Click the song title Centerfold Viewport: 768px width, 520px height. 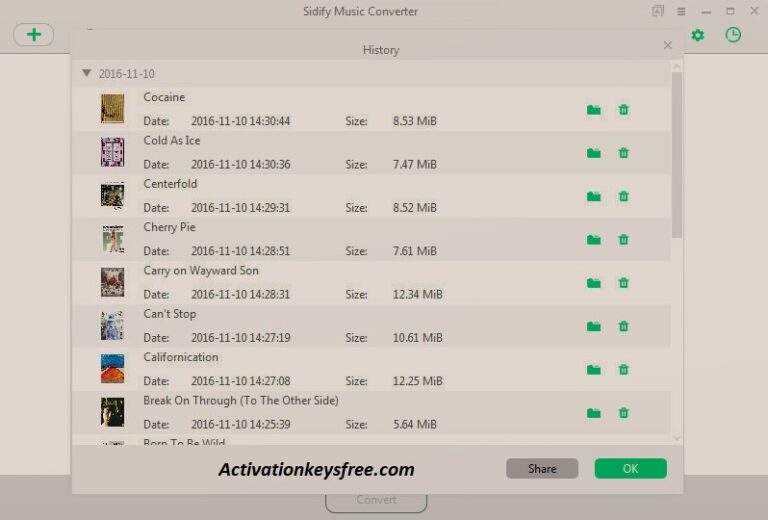[170, 184]
